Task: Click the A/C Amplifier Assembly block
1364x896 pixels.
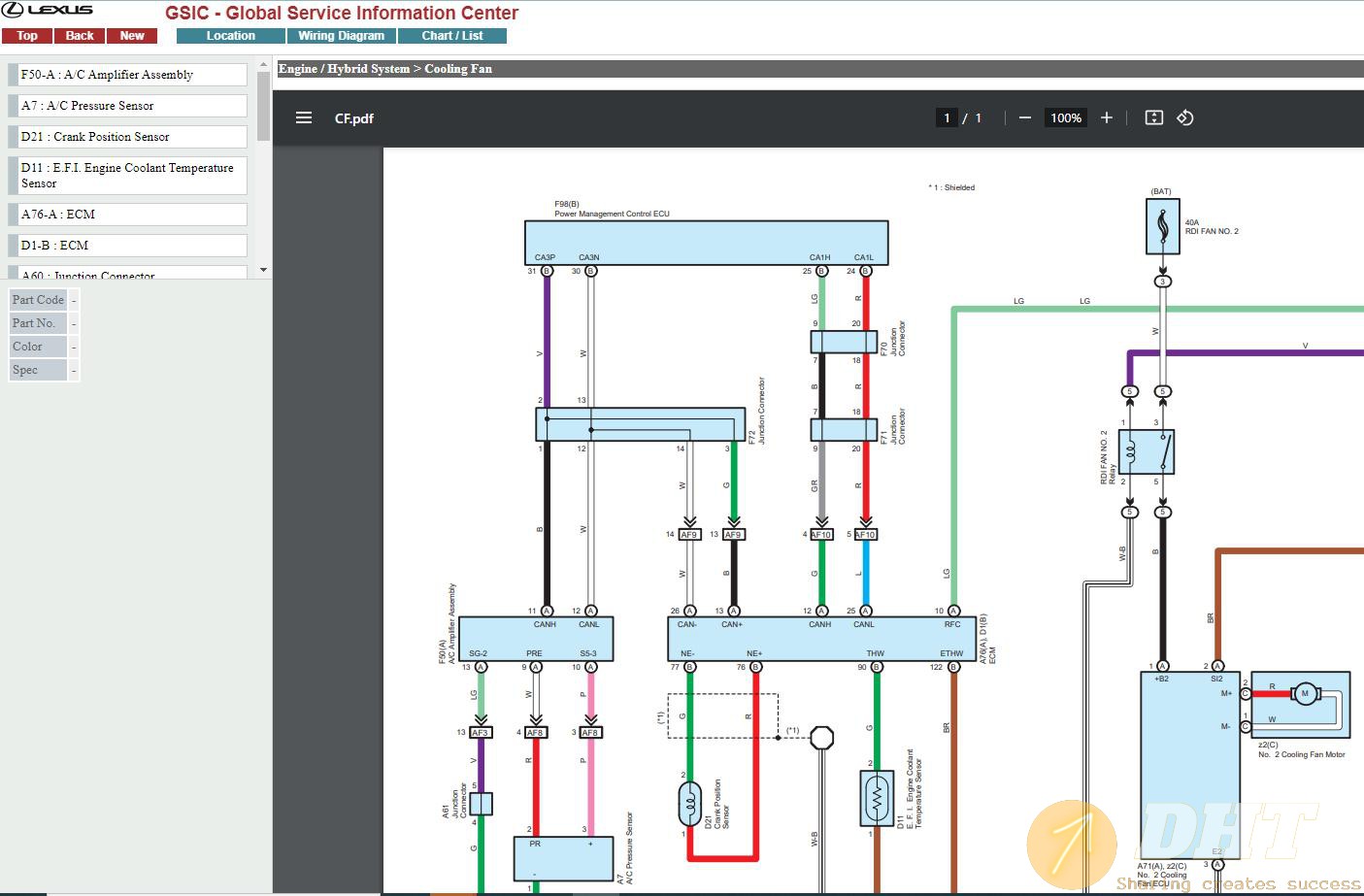Action: (x=536, y=638)
